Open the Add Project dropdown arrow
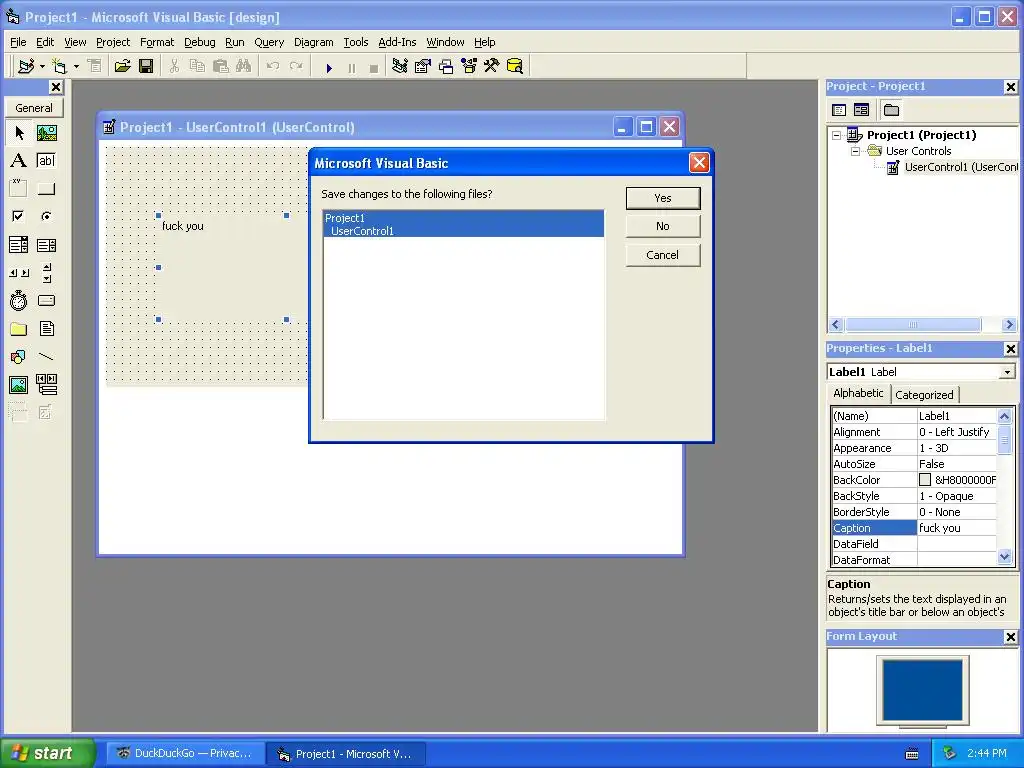Image resolution: width=1024 pixels, height=768 pixels. pyautogui.click(x=42, y=66)
